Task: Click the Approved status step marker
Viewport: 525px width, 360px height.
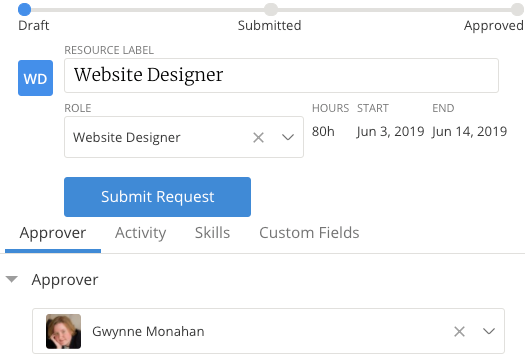Action: click(x=517, y=9)
